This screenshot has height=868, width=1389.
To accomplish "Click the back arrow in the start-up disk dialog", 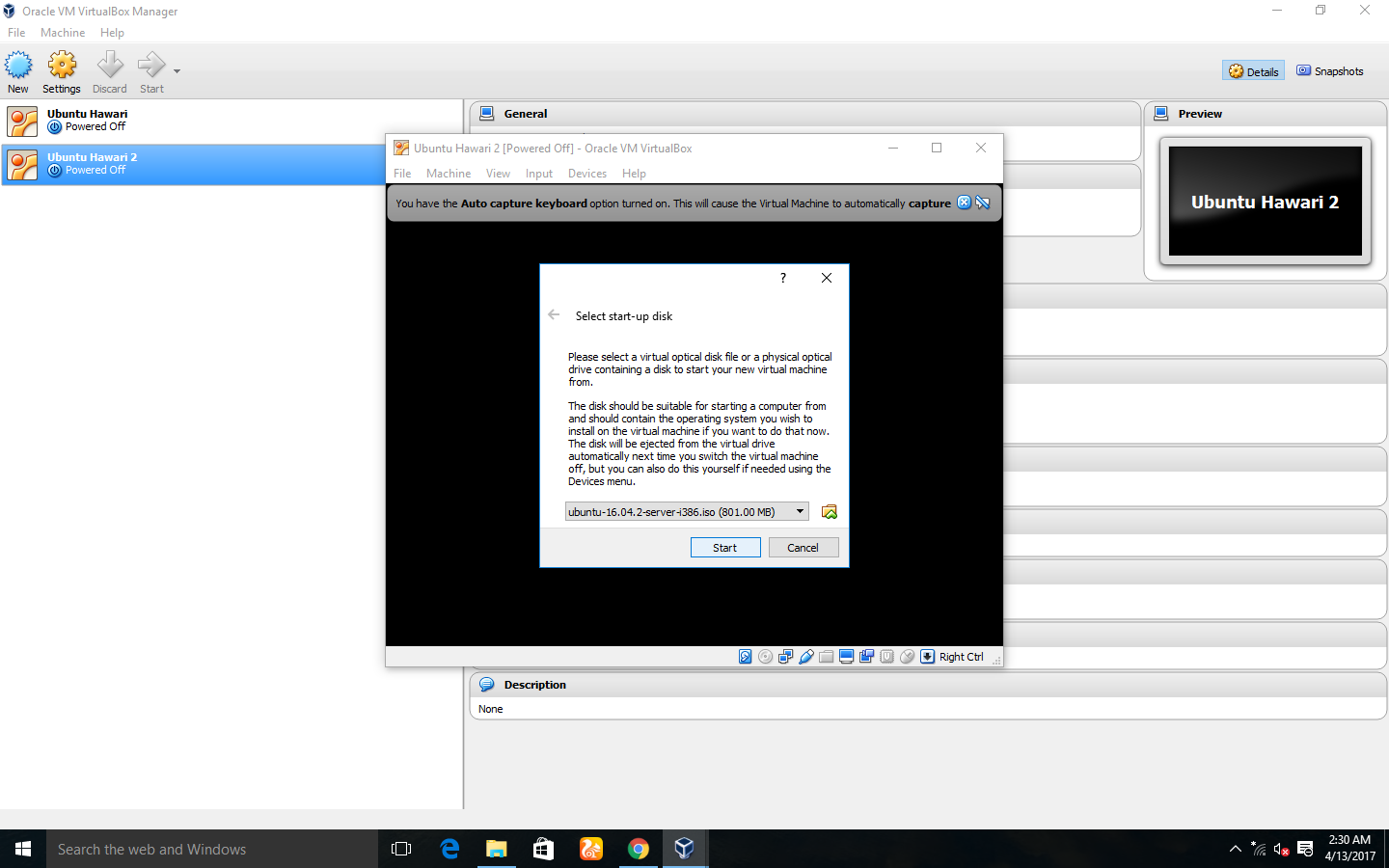I will [554, 314].
